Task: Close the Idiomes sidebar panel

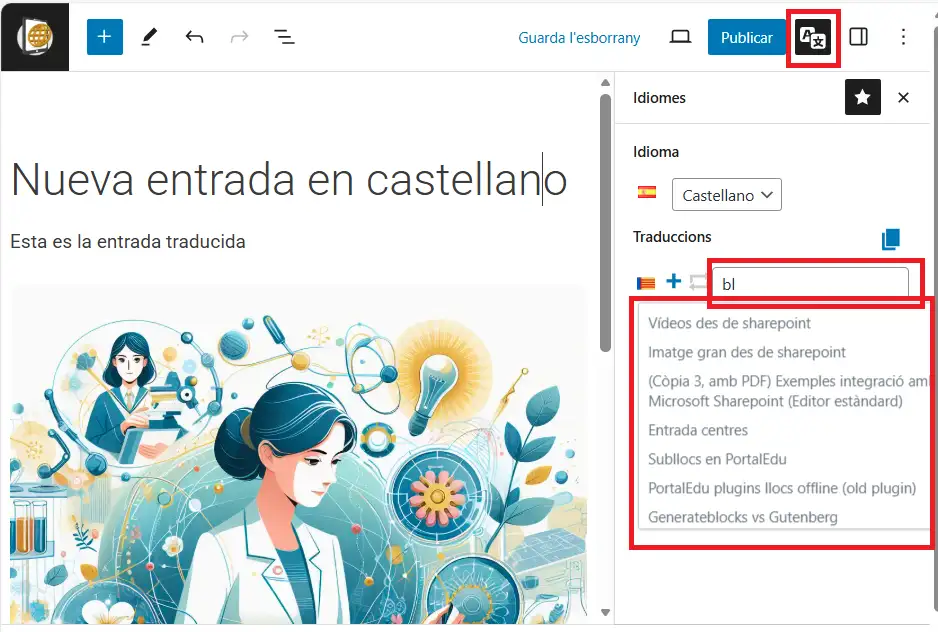Action: pyautogui.click(x=903, y=97)
